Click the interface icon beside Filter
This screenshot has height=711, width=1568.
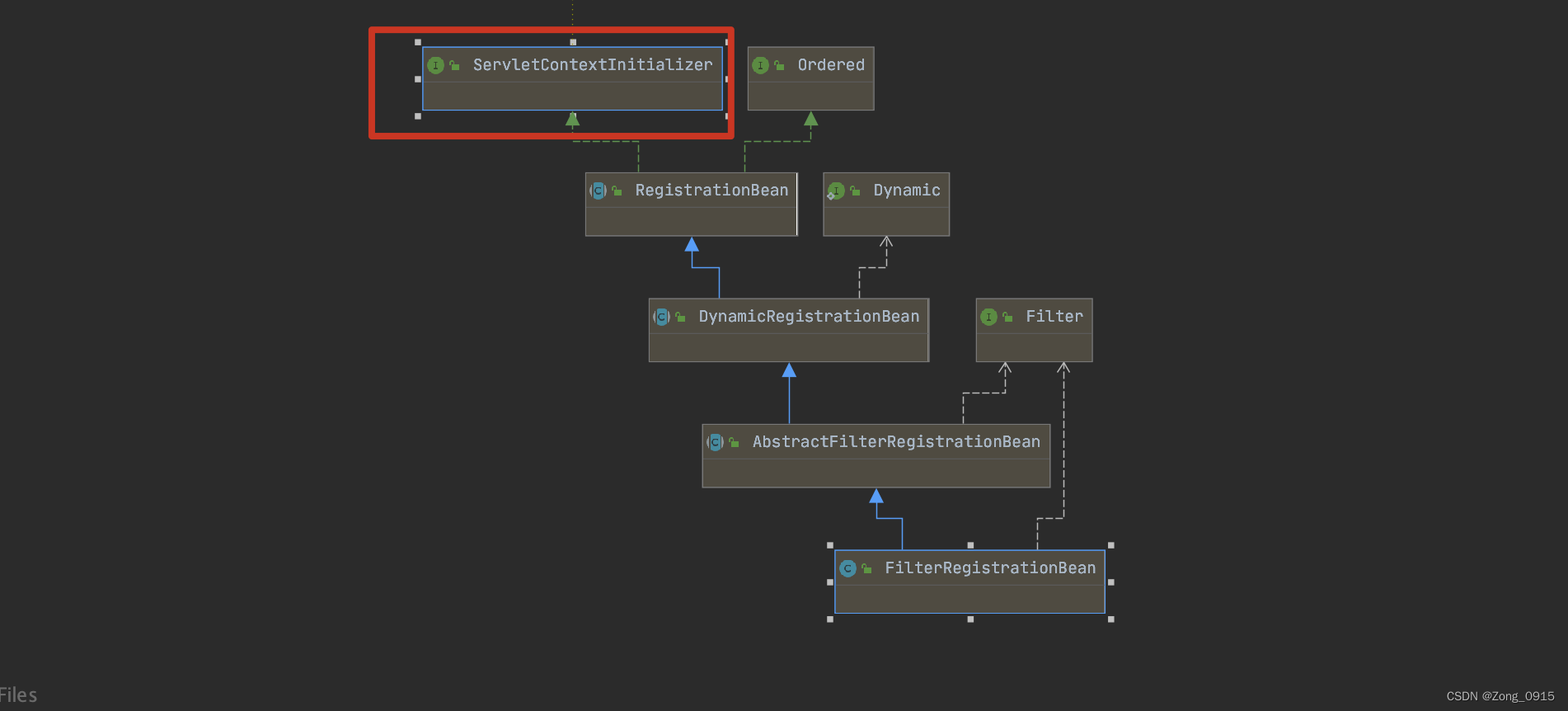click(x=989, y=317)
